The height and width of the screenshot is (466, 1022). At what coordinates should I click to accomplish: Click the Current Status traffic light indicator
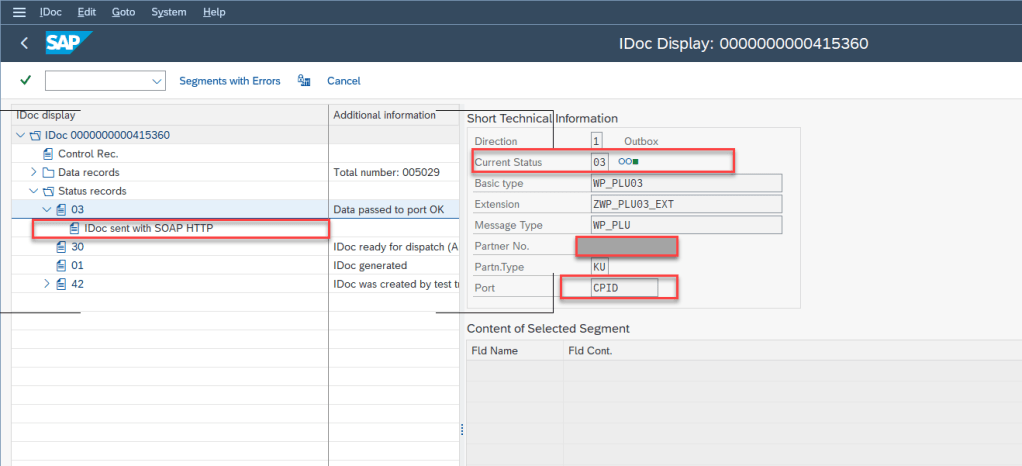click(x=628, y=161)
